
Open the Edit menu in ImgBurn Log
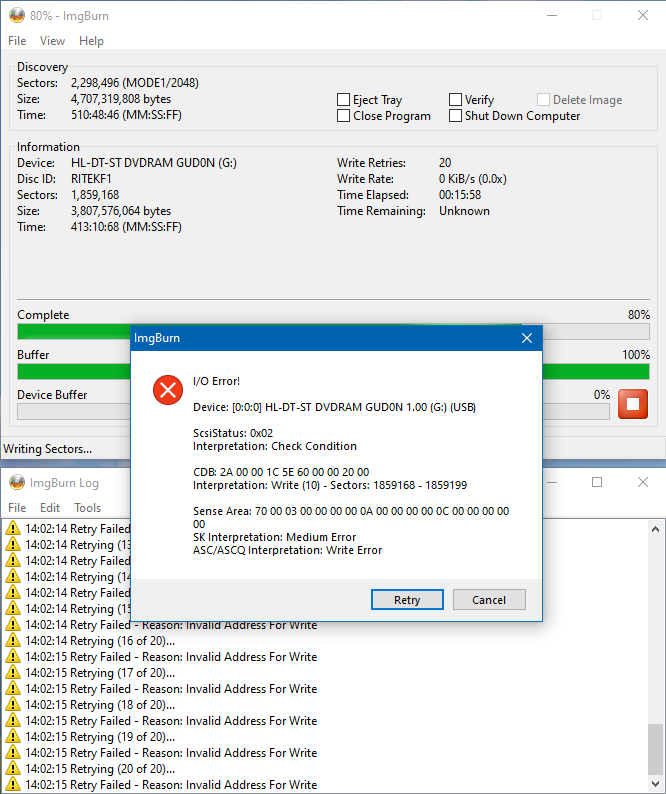point(50,508)
